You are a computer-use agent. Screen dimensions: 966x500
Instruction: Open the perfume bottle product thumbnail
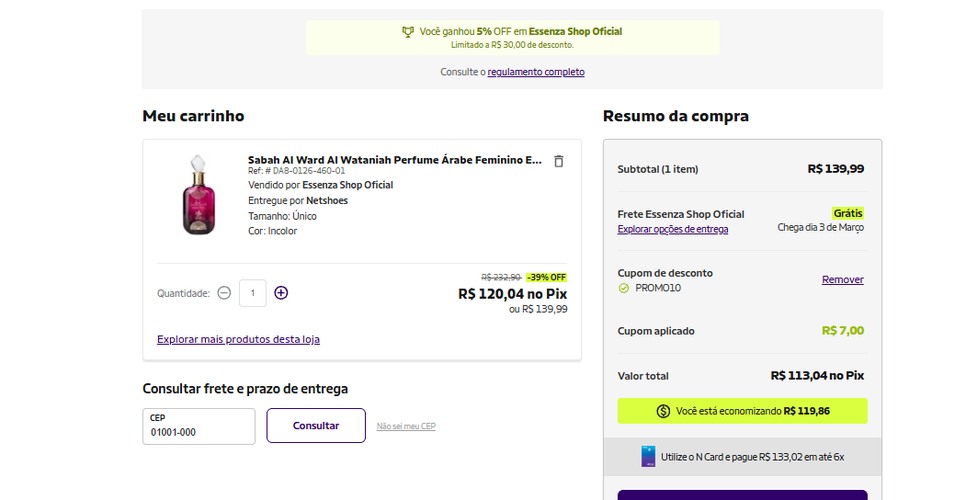[198, 195]
